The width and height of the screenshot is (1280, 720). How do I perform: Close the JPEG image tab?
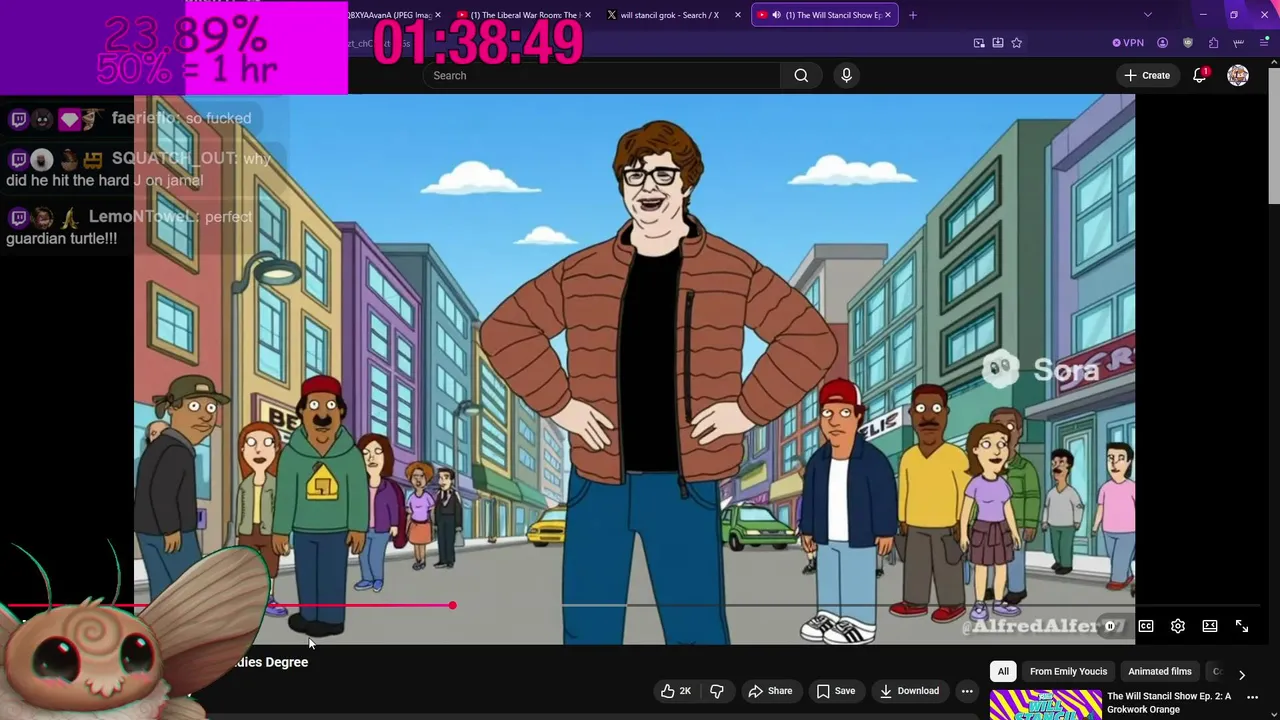[438, 15]
